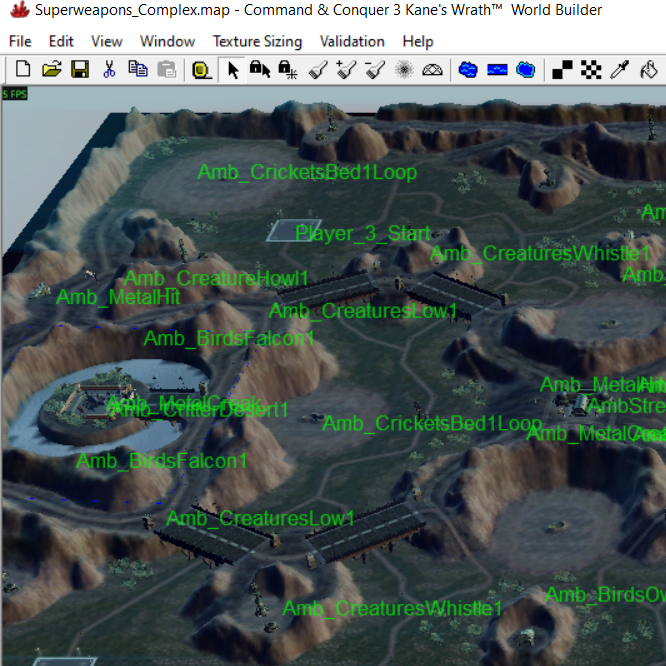Select Amb_CreaturesWhistle1 label right of Player_3_Start
This screenshot has width=666, height=666.
pos(540,254)
